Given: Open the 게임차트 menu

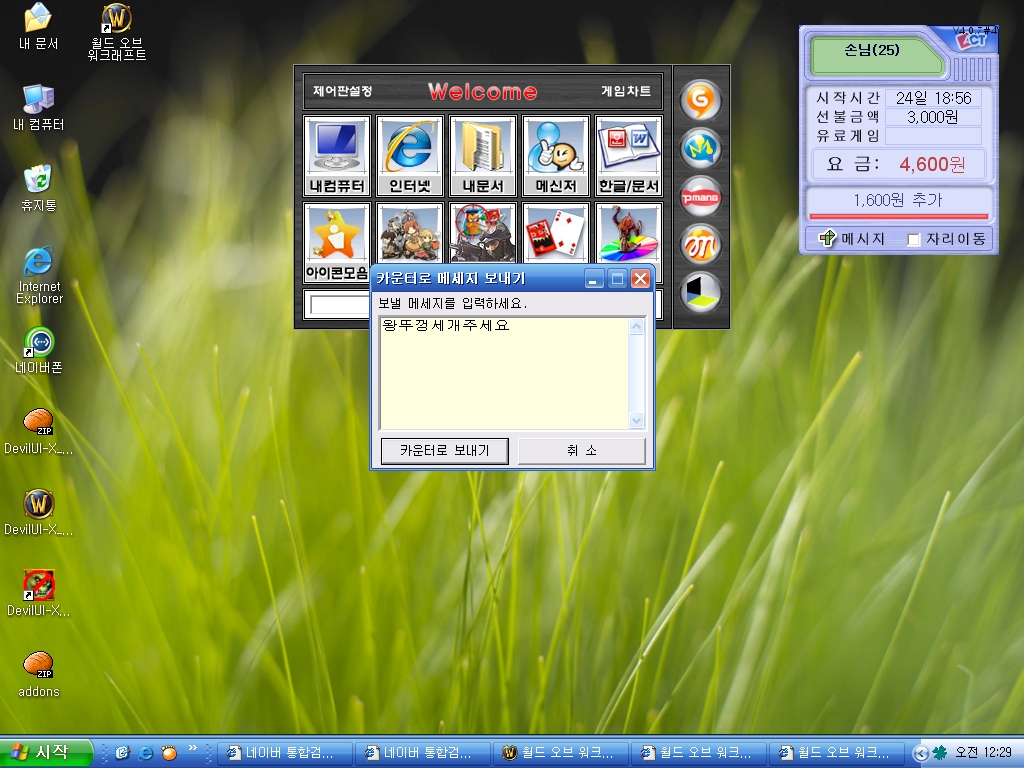Looking at the screenshot, I should 626,91.
